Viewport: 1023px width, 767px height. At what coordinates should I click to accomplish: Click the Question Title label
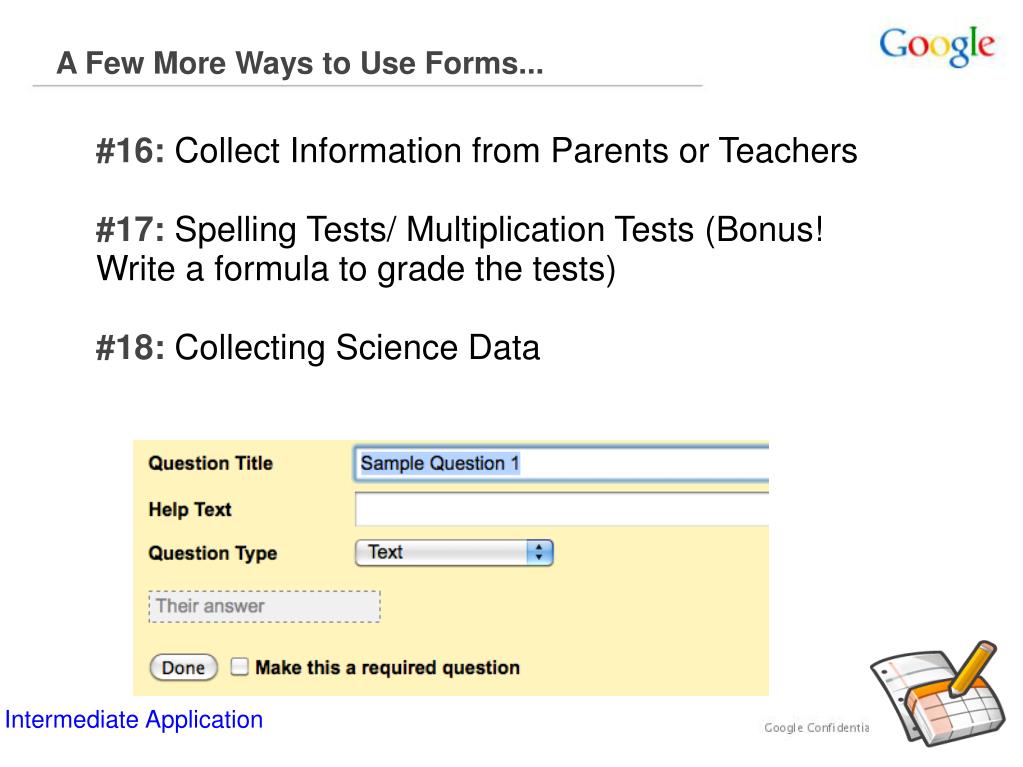(x=210, y=463)
